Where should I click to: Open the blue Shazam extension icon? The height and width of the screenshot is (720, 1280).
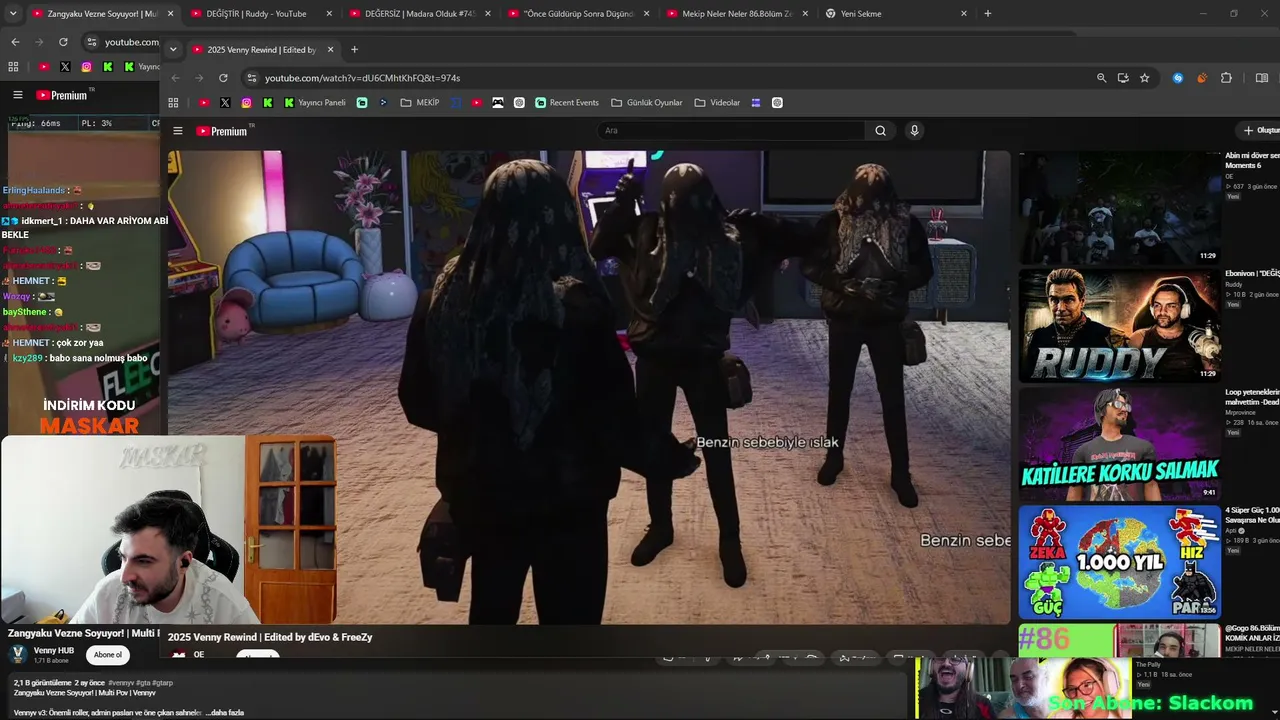pos(1178,78)
